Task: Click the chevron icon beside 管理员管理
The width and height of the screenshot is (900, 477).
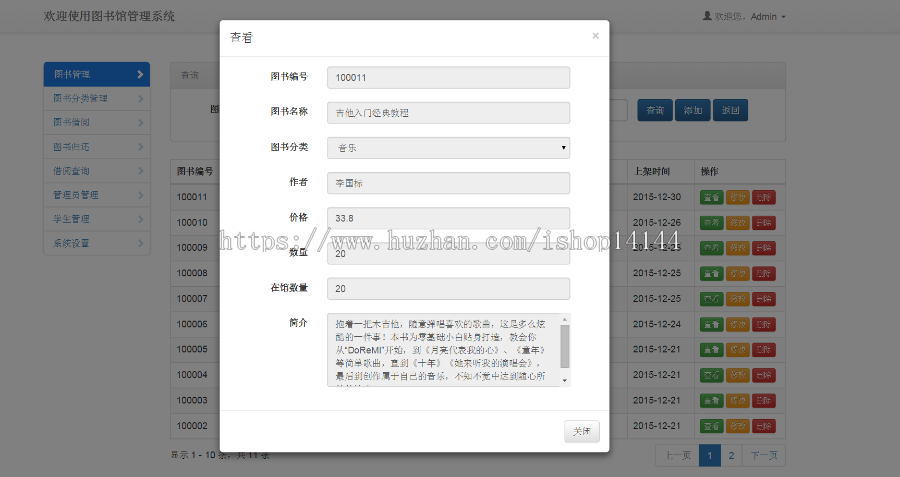Action: [x=141, y=195]
